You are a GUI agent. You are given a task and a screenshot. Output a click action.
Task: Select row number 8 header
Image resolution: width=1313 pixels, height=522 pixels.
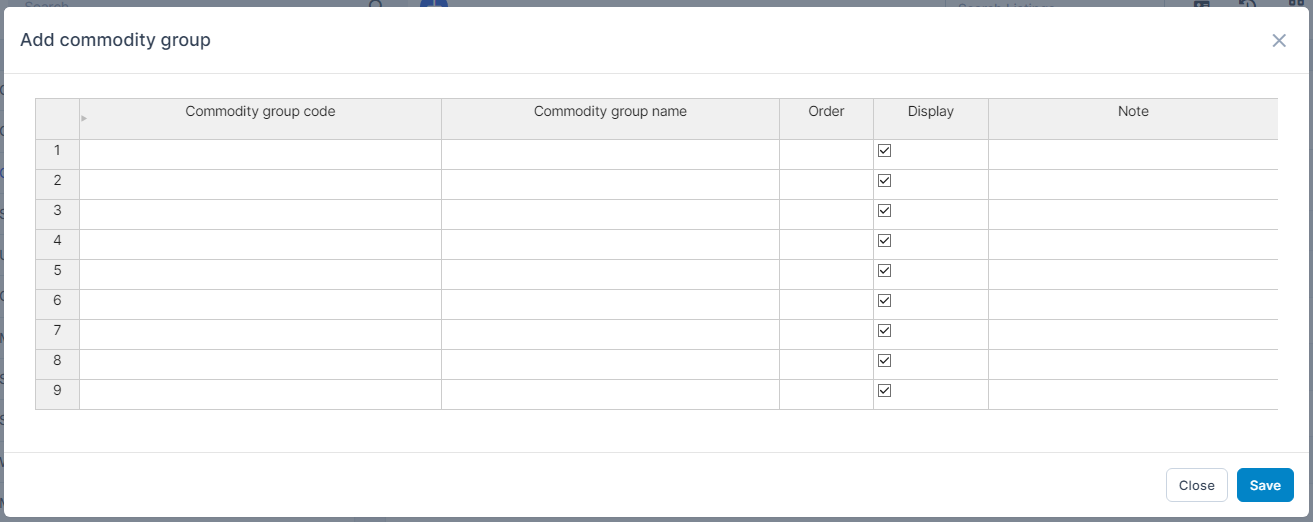click(x=57, y=361)
